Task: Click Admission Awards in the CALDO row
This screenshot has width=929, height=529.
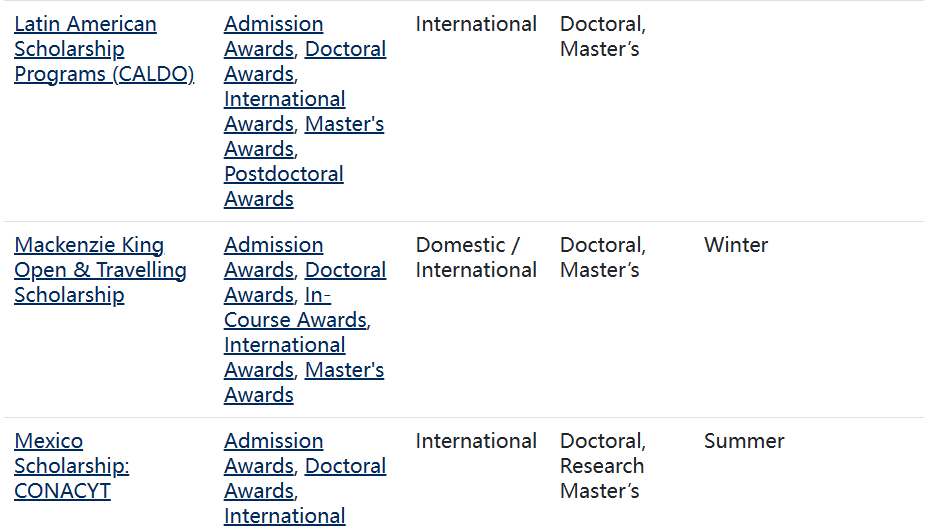Action: [x=273, y=24]
